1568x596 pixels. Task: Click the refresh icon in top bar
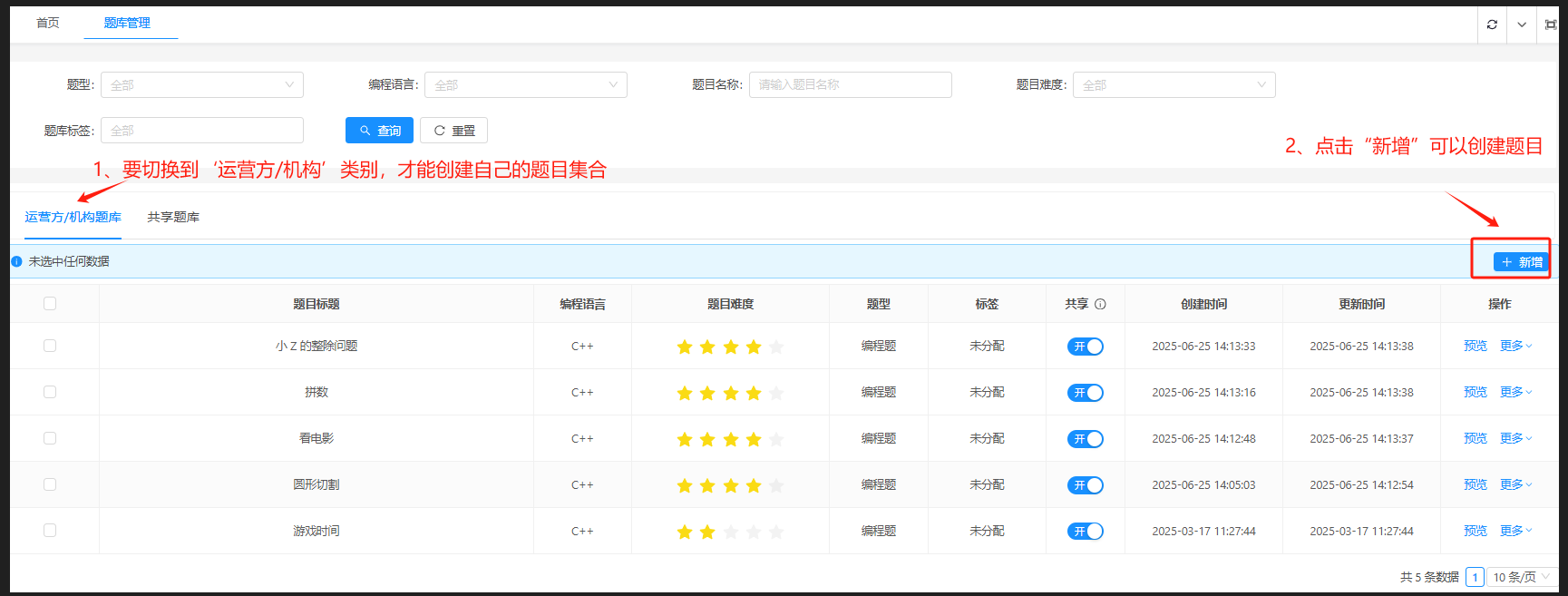[x=1492, y=24]
